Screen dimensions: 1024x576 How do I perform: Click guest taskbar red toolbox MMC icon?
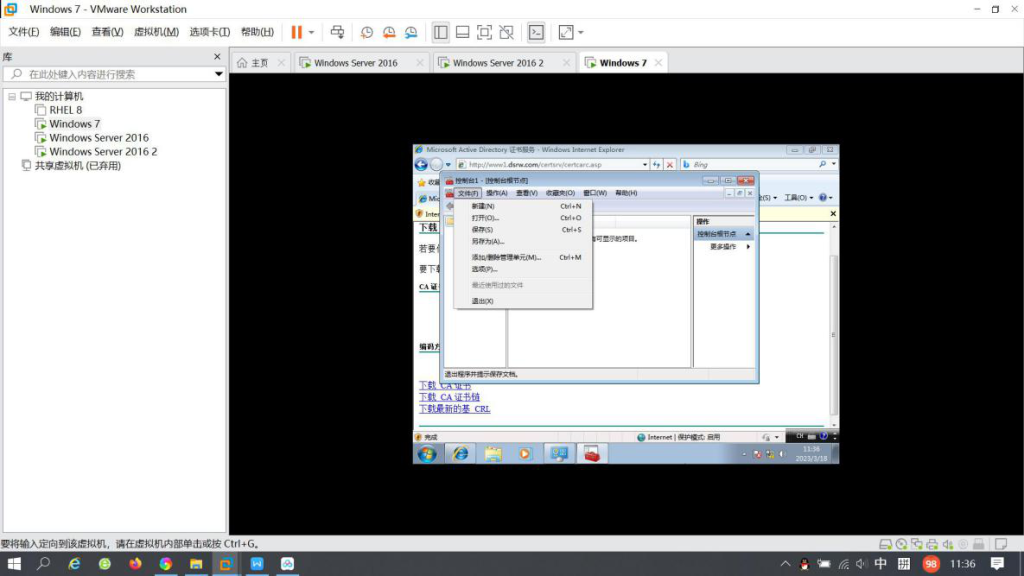click(592, 454)
